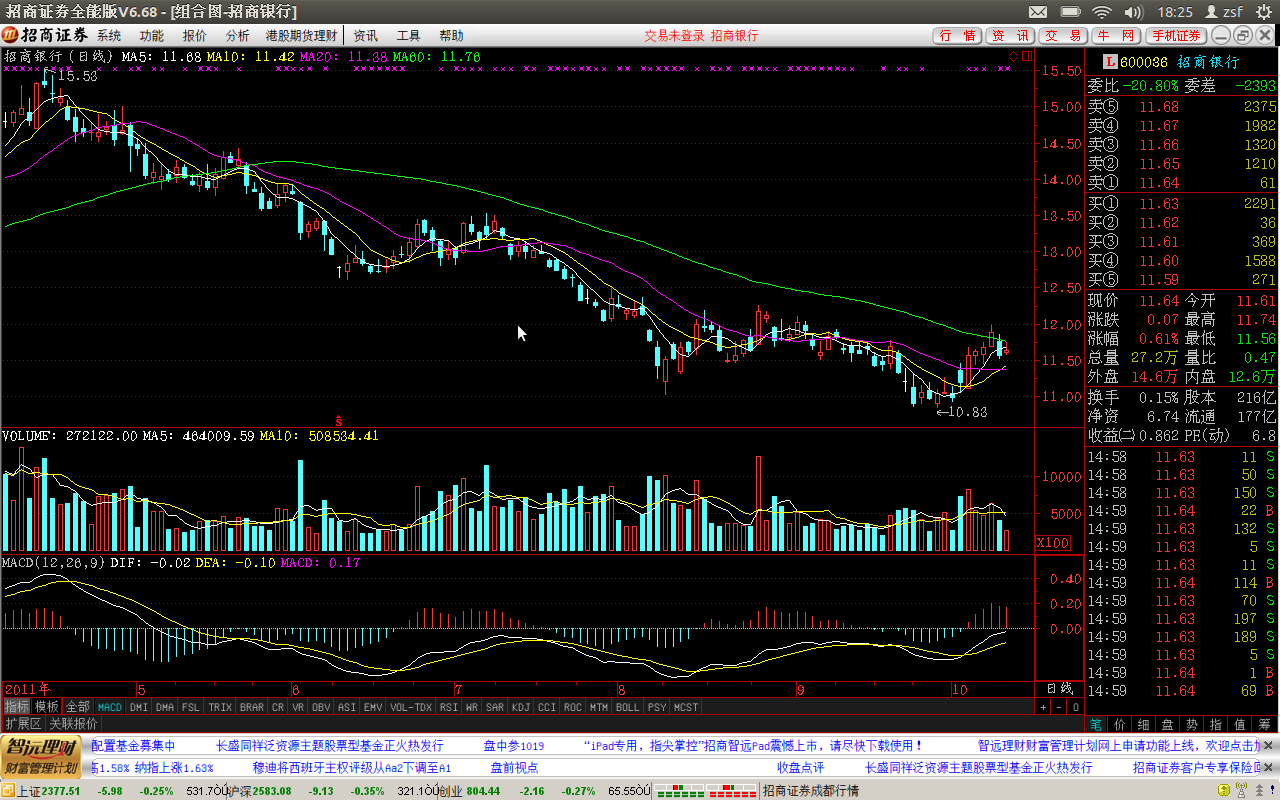Select the VOL-TDX indicator tab
The height and width of the screenshot is (800, 1280).
click(411, 707)
